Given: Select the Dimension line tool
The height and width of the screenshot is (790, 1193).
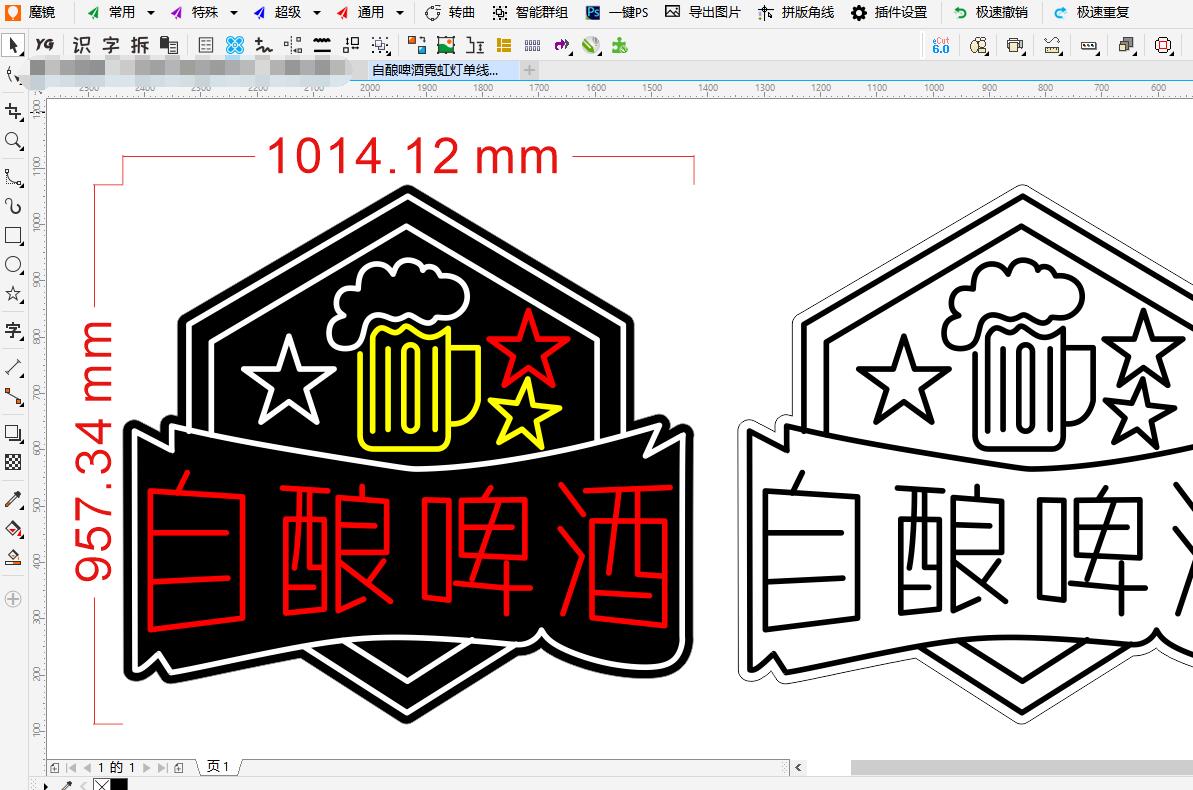Looking at the screenshot, I should tap(13, 368).
